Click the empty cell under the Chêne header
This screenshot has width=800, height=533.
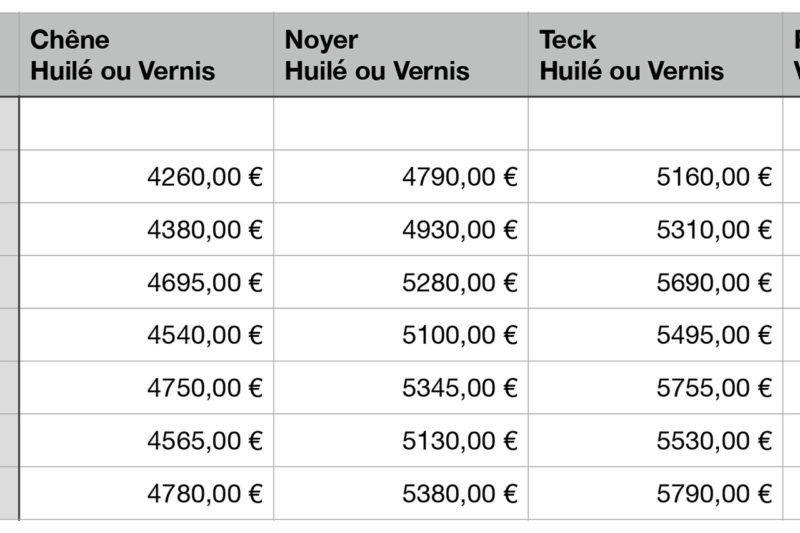146,124
